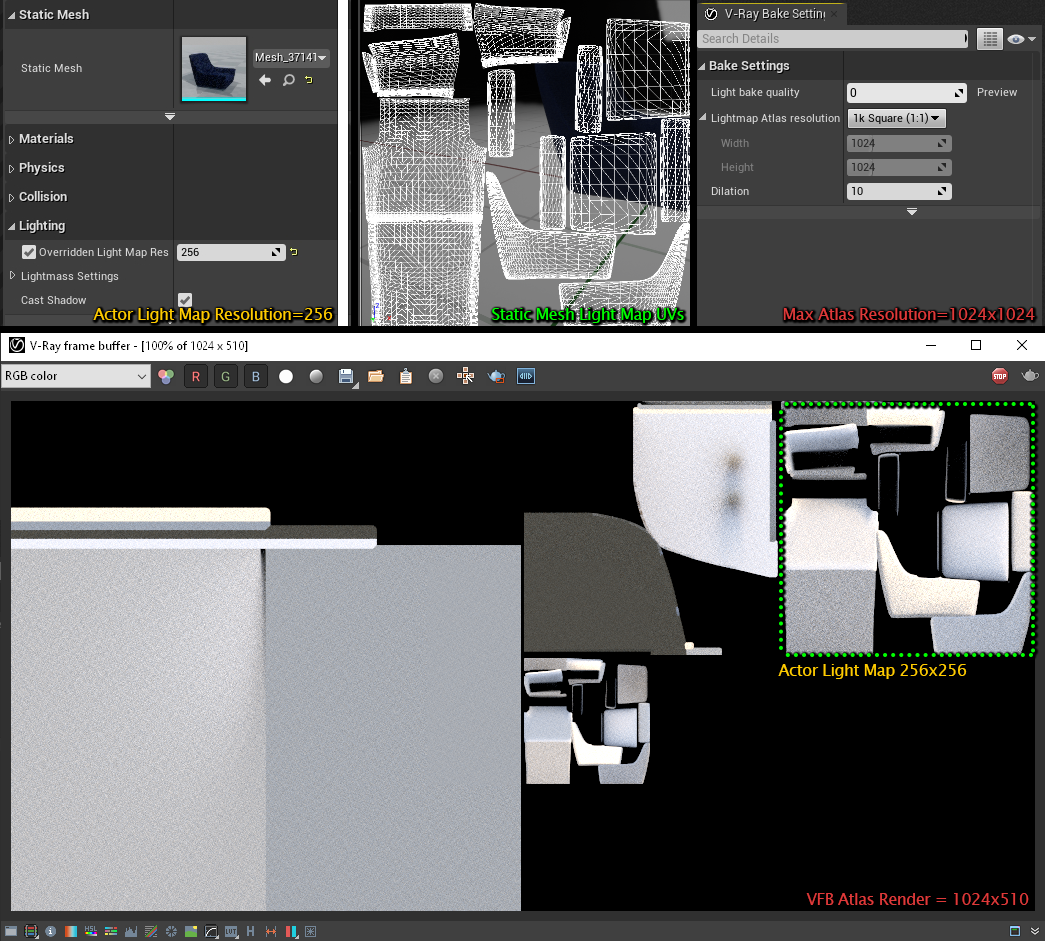
Task: Show advanced Bake Settings arrow
Action: tap(912, 211)
